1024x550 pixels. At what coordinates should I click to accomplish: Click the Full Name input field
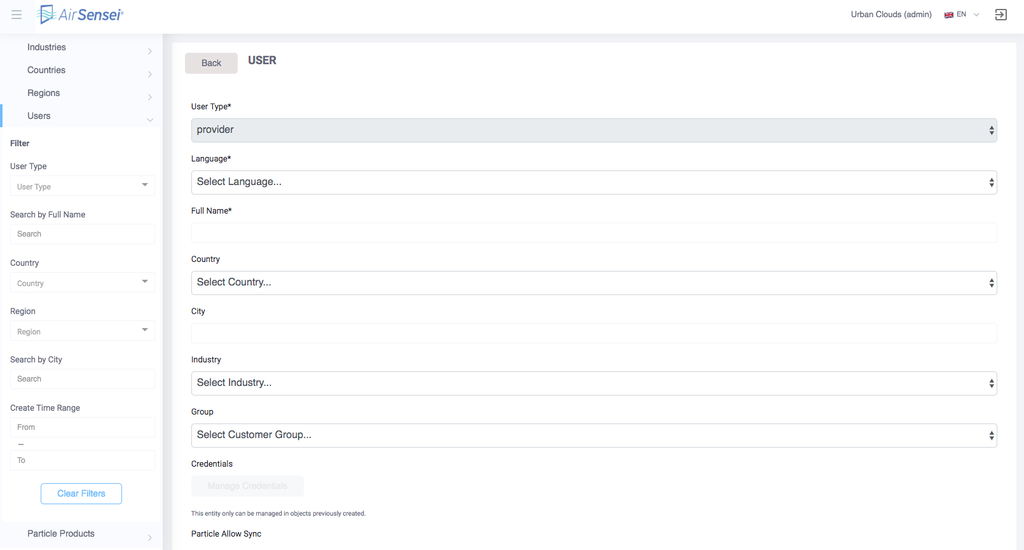(x=593, y=232)
